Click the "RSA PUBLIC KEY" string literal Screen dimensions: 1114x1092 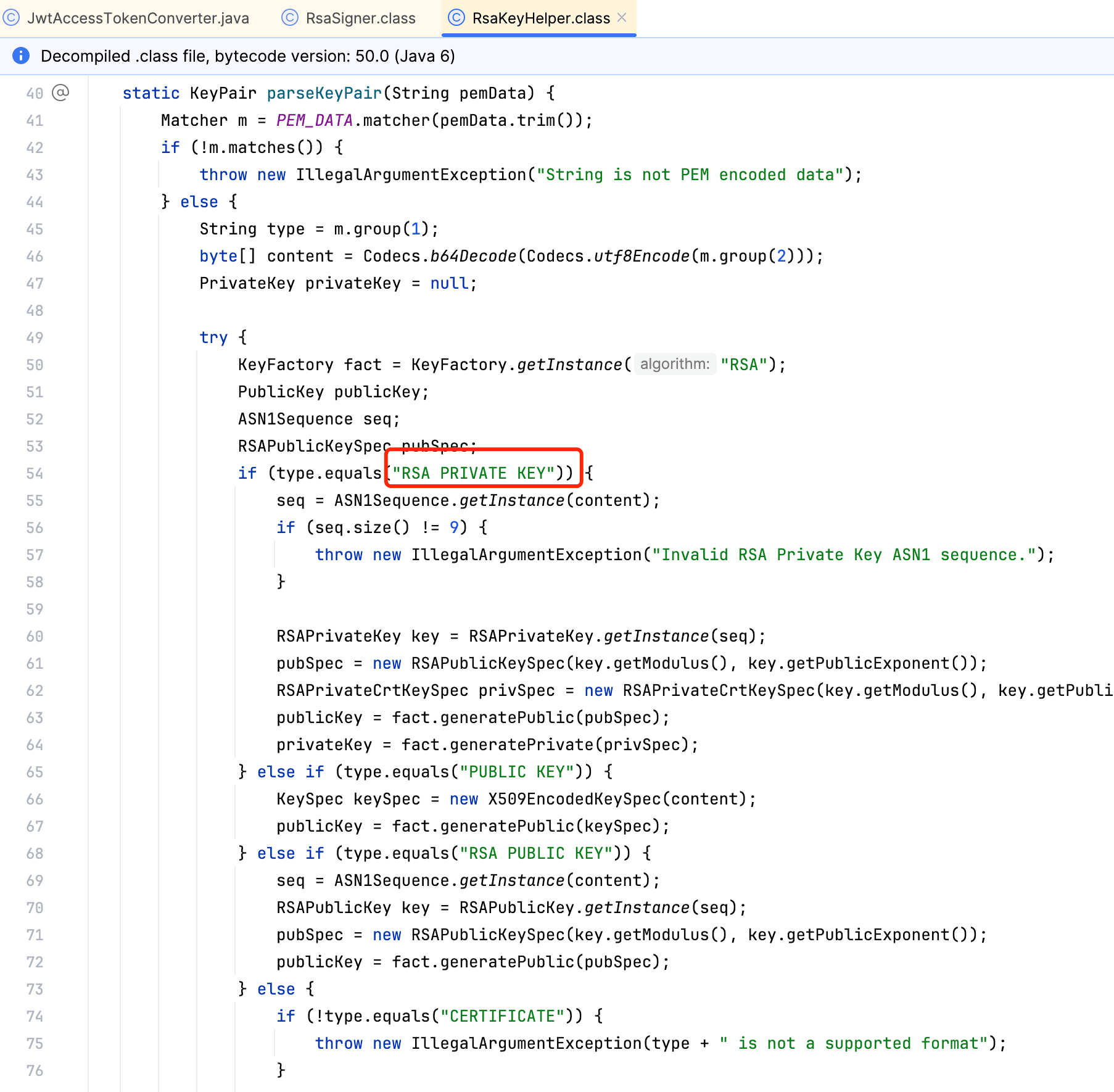pos(536,853)
